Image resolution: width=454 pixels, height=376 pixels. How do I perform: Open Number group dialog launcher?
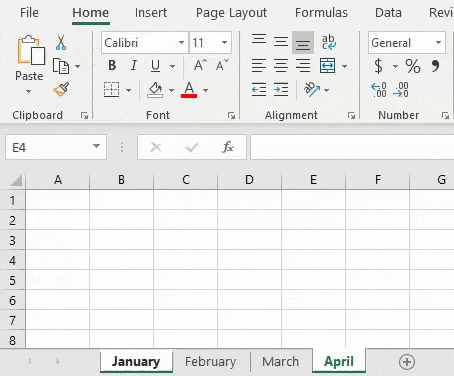445,116
